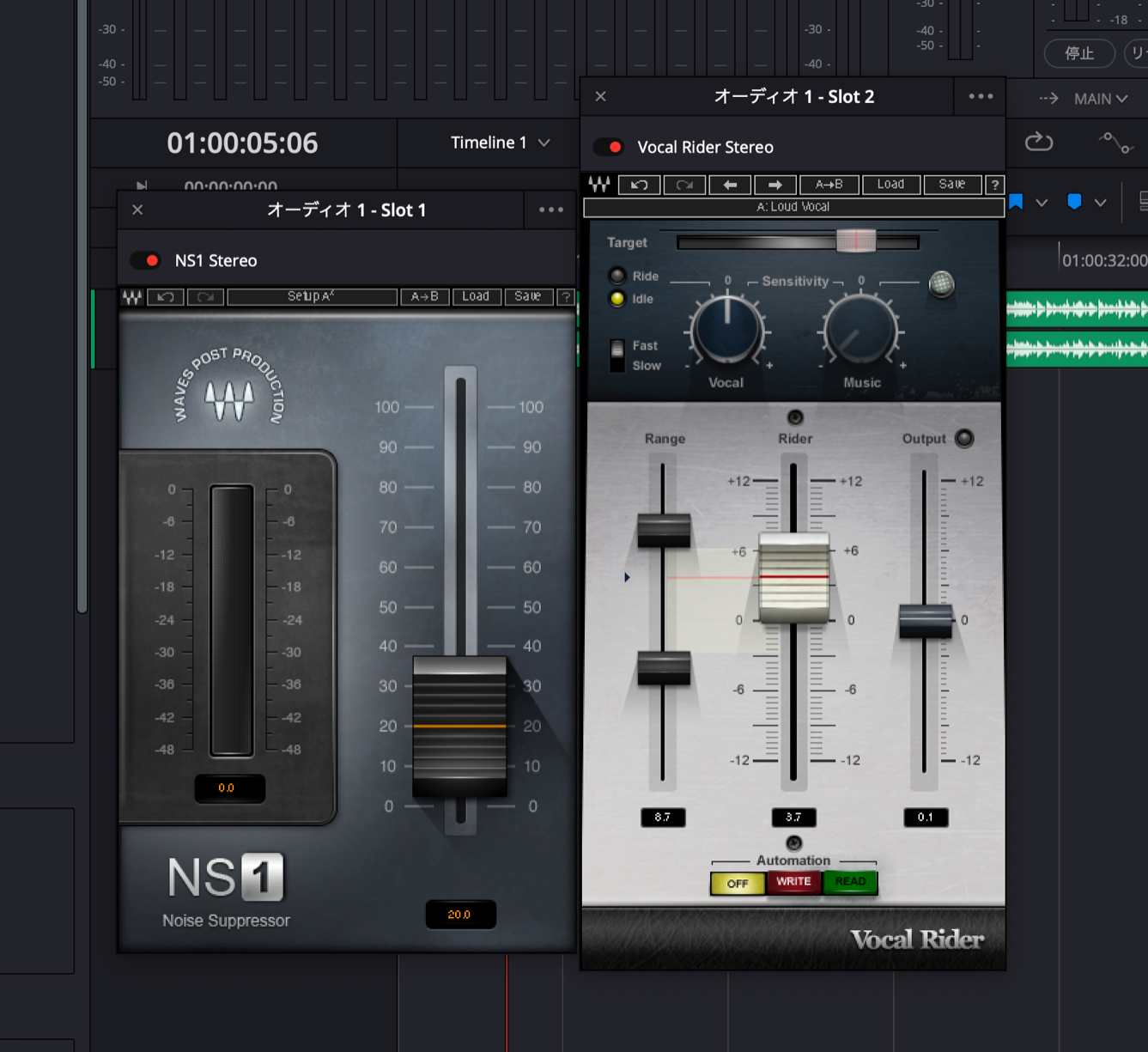The height and width of the screenshot is (1052, 1148).
Task: Click the Output fader handle
Action: coord(925,620)
